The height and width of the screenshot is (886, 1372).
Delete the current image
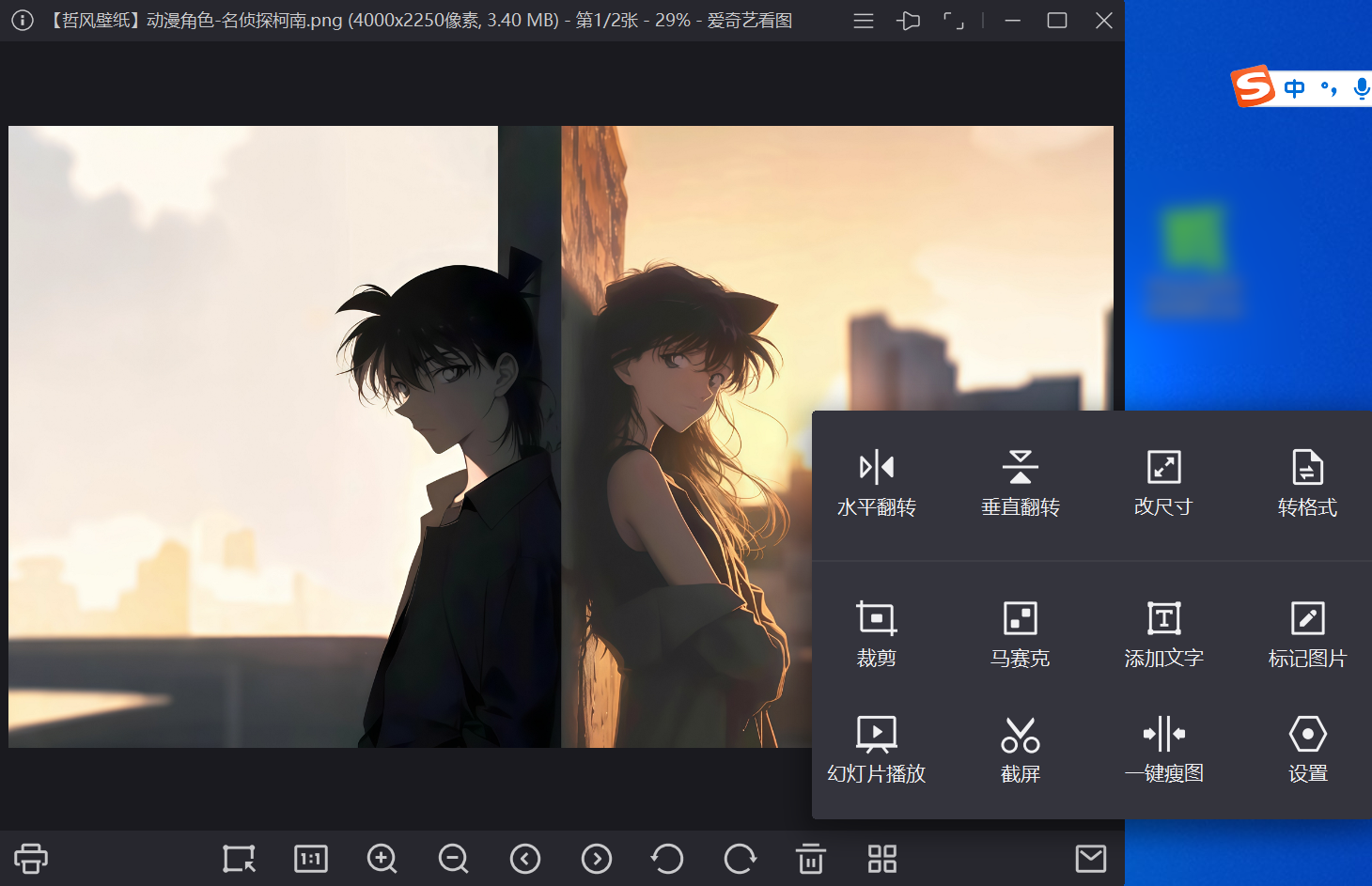point(811,859)
